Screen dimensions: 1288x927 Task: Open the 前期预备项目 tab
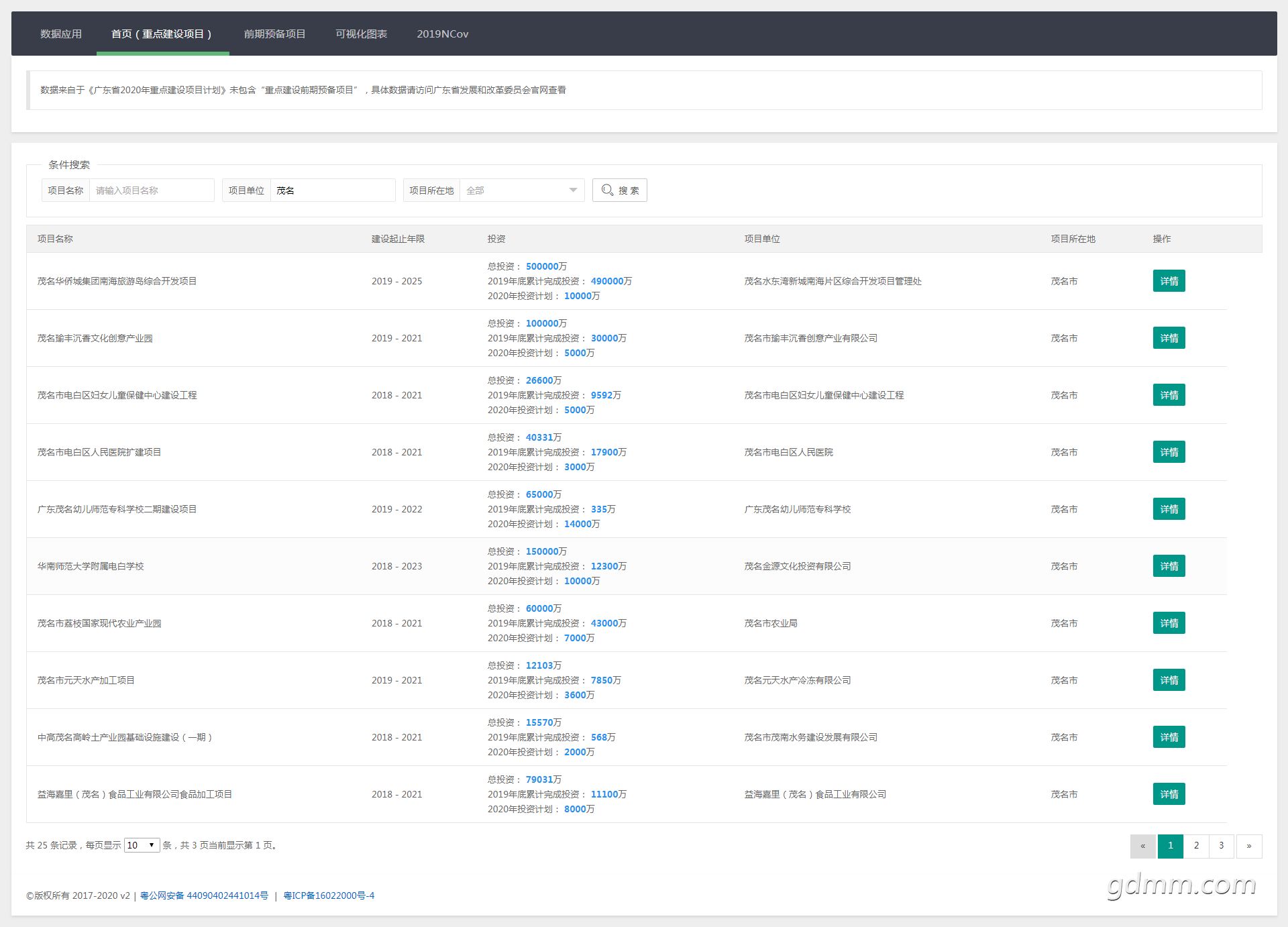point(274,34)
